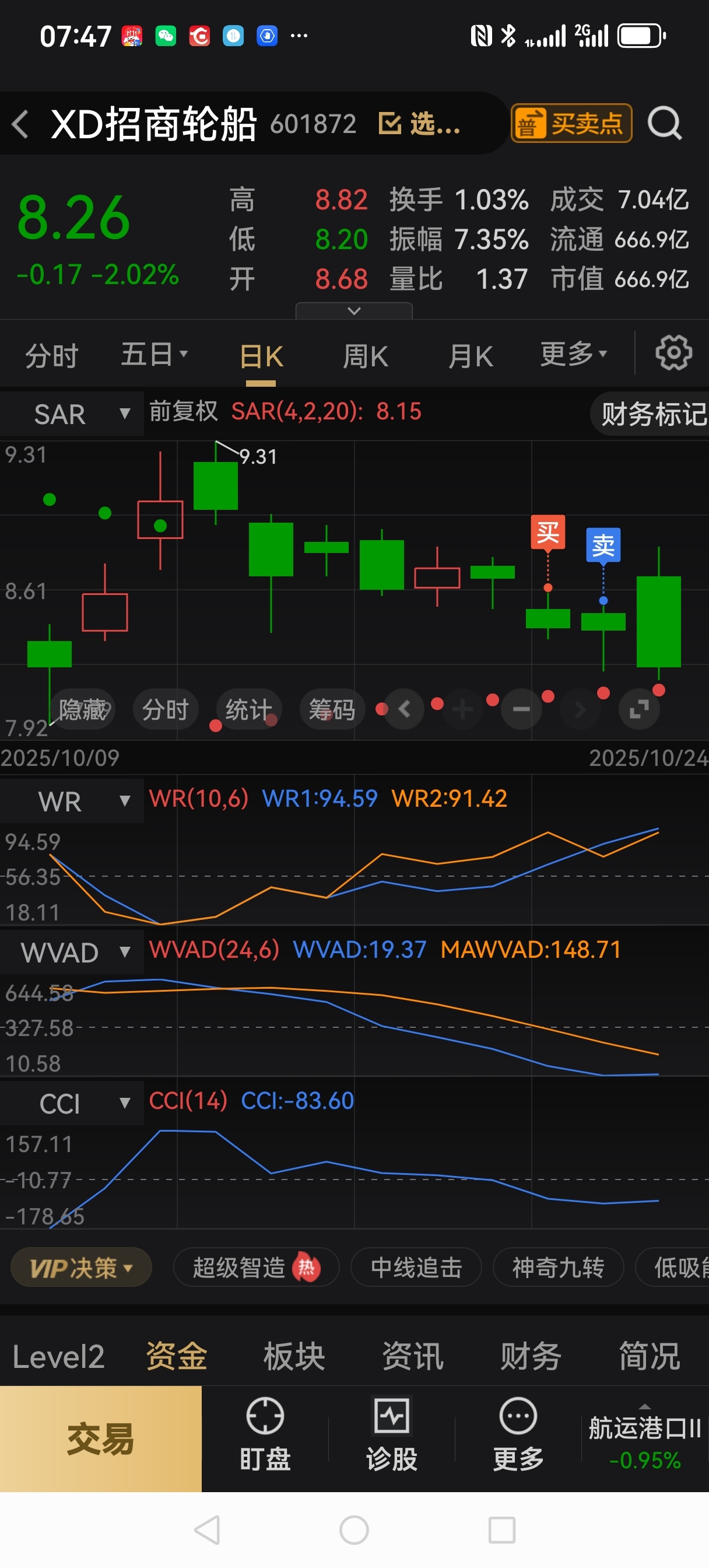The height and width of the screenshot is (1568, 709).
Task: Add stock to watchlist with 选 icon
Action: point(419,124)
